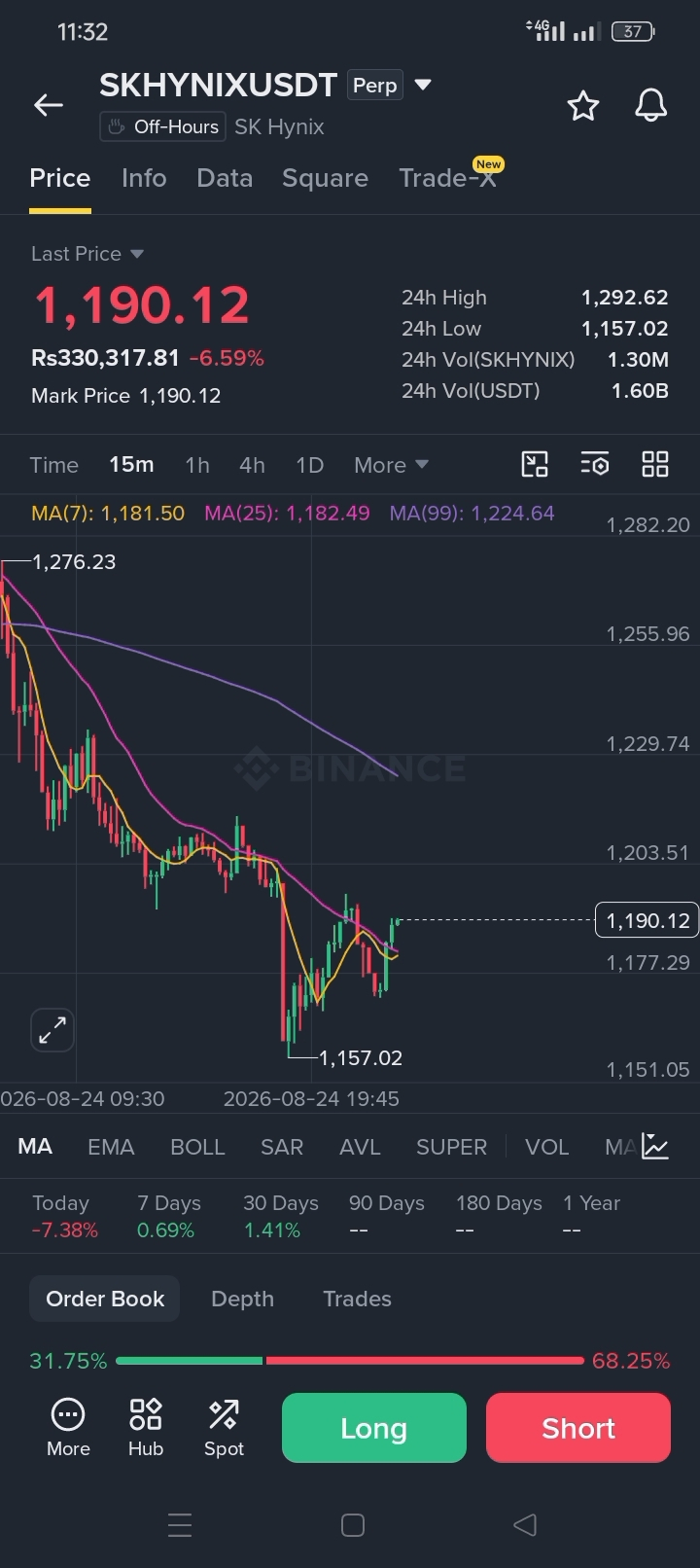Open the Trade-X tab
The width and height of the screenshot is (700, 1568).
[448, 178]
